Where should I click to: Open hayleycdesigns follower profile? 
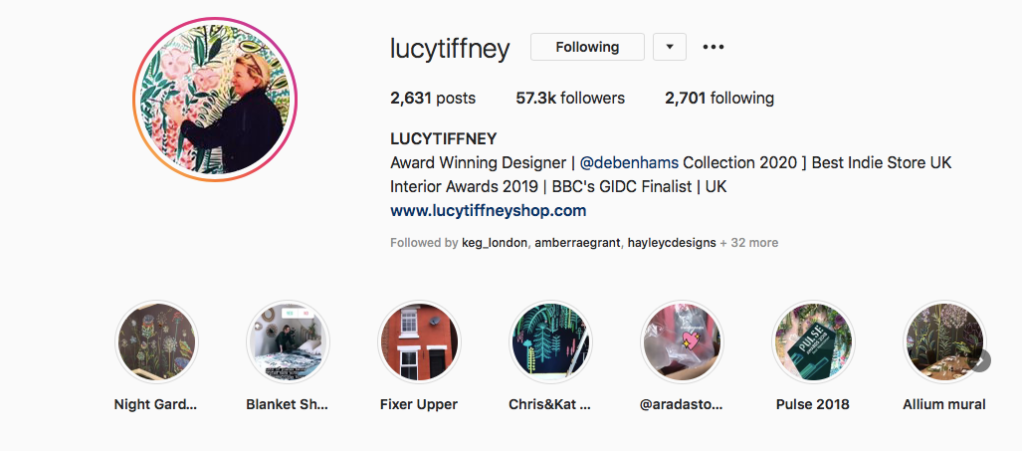click(x=671, y=243)
